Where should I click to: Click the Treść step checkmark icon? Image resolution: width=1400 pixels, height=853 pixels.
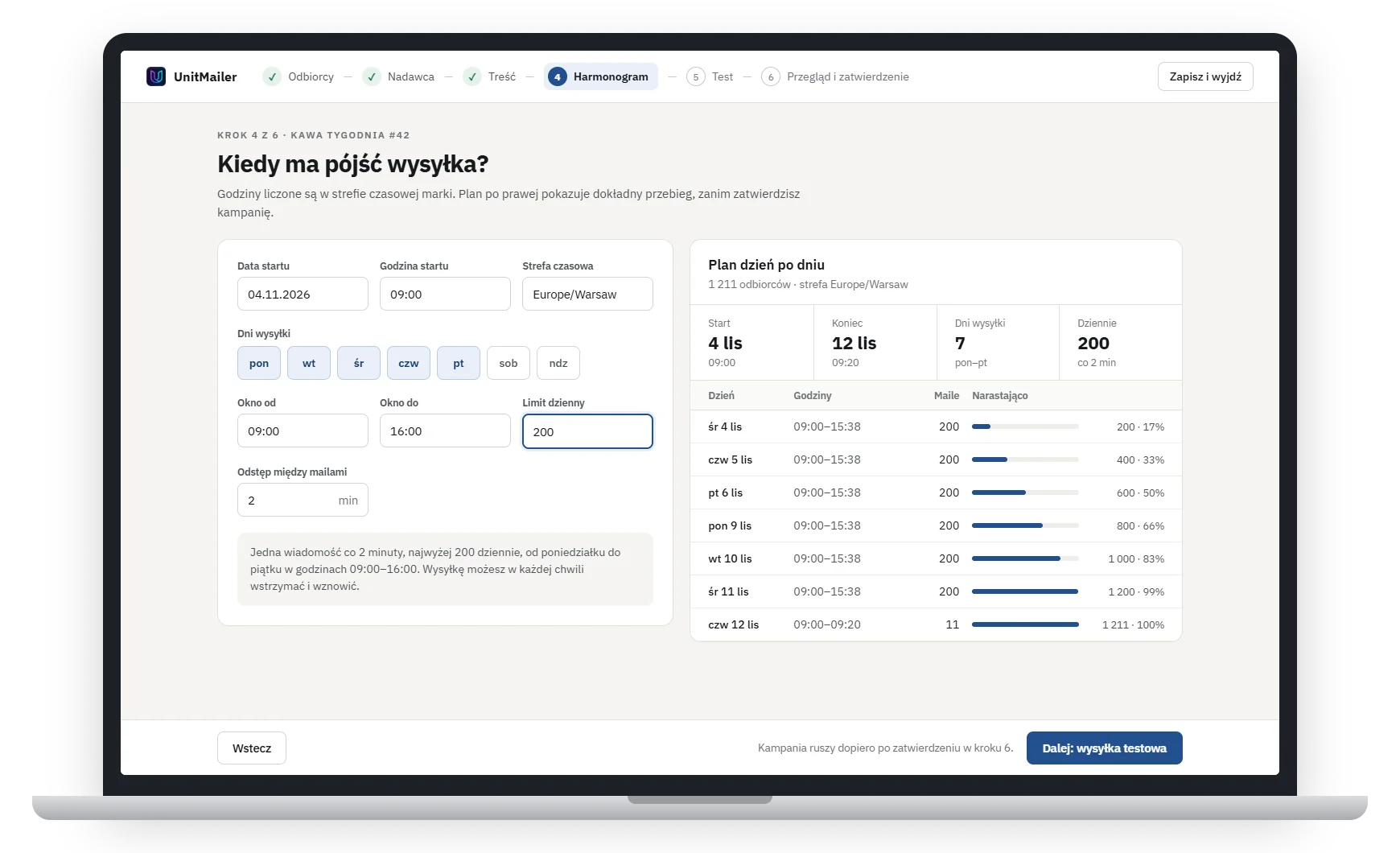point(471,76)
